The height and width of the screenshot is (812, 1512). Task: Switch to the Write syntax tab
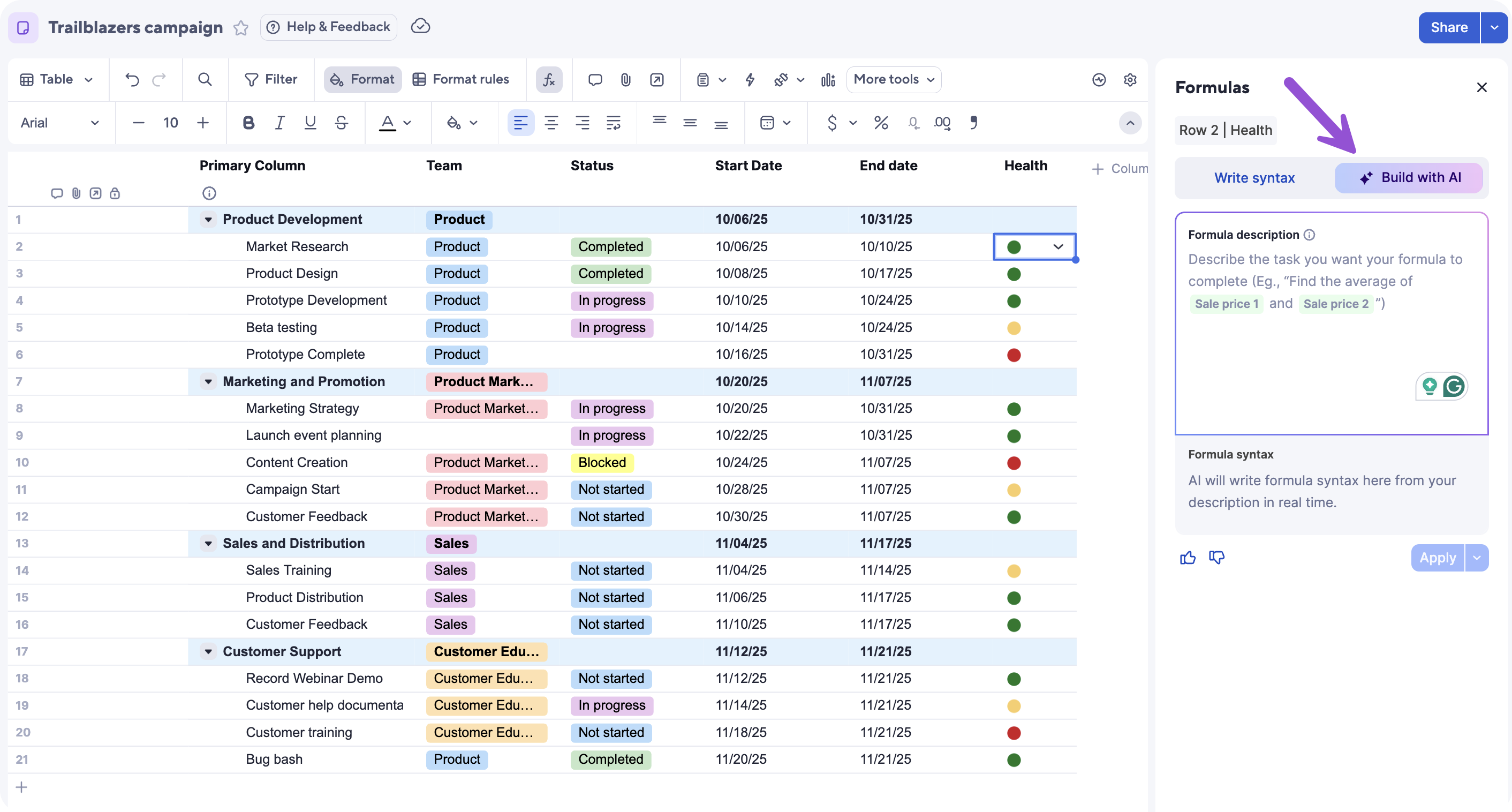pos(1254,177)
